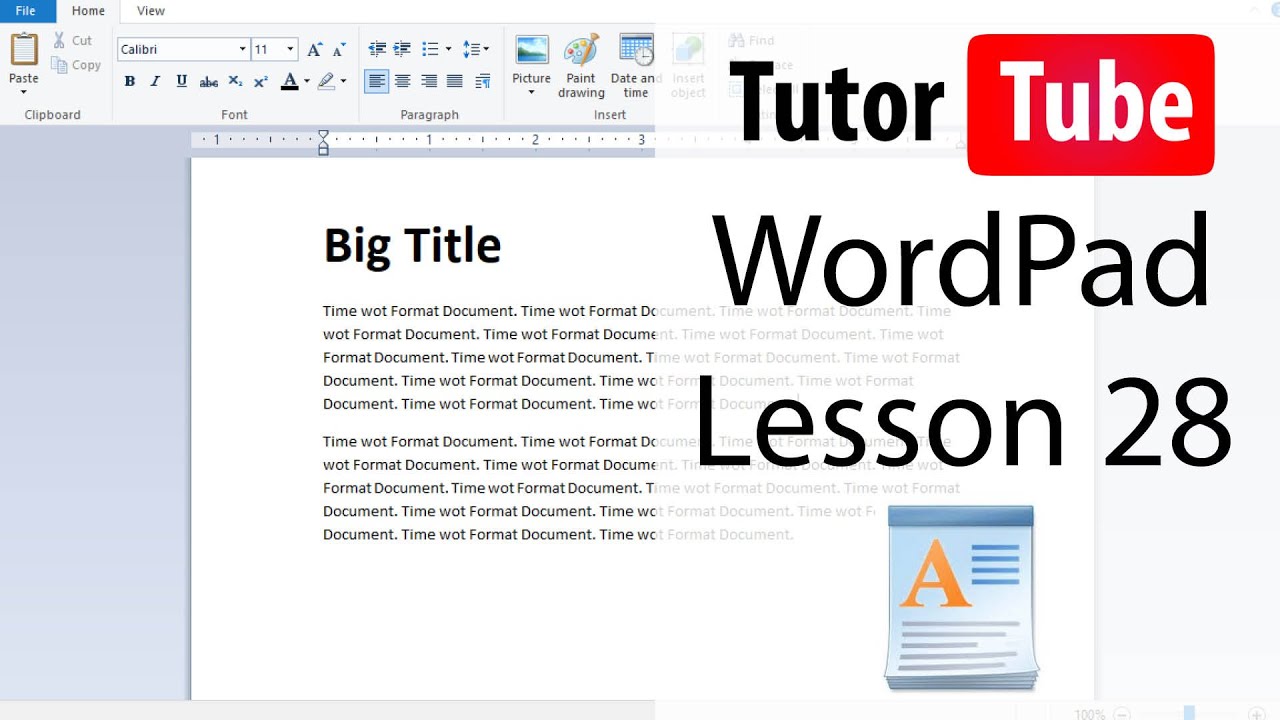1280x720 pixels.
Task: Click the Clipboard group label
Action: pyautogui.click(x=52, y=115)
